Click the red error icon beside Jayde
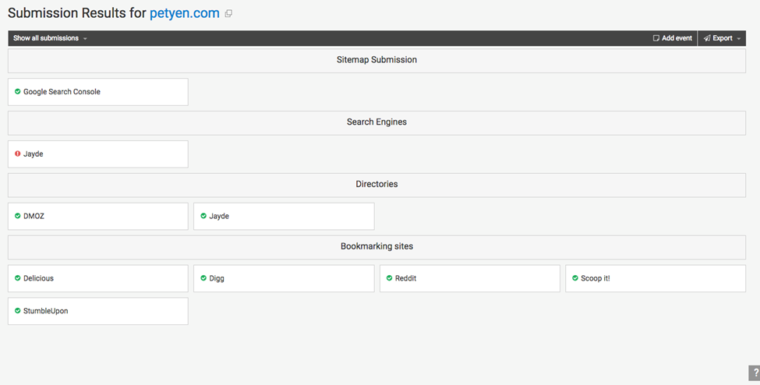760x385 pixels. click(17, 154)
